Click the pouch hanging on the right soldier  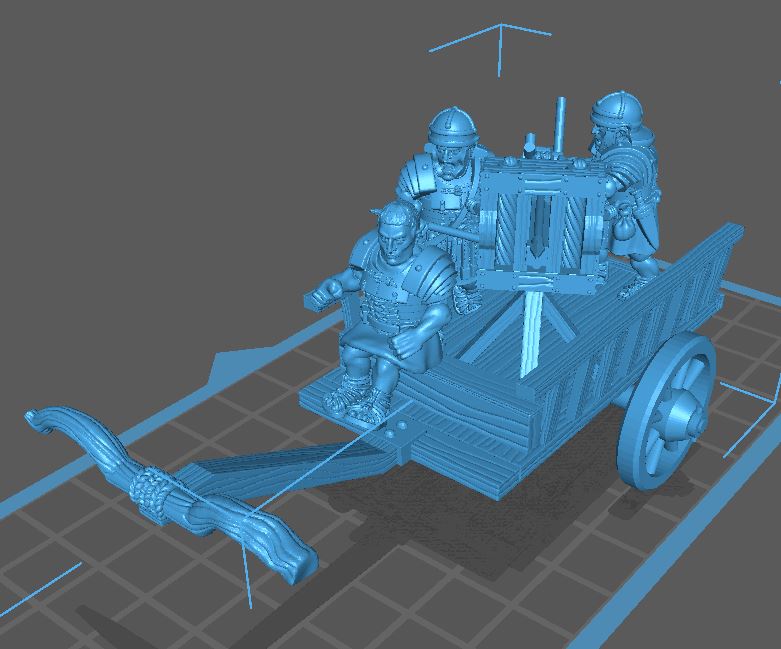coord(622,231)
